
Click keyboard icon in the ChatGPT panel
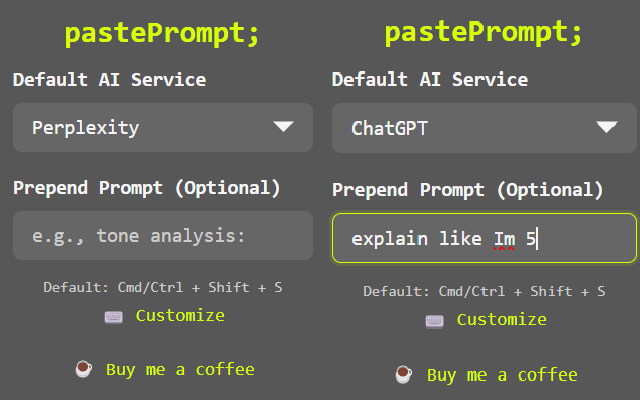(x=435, y=321)
